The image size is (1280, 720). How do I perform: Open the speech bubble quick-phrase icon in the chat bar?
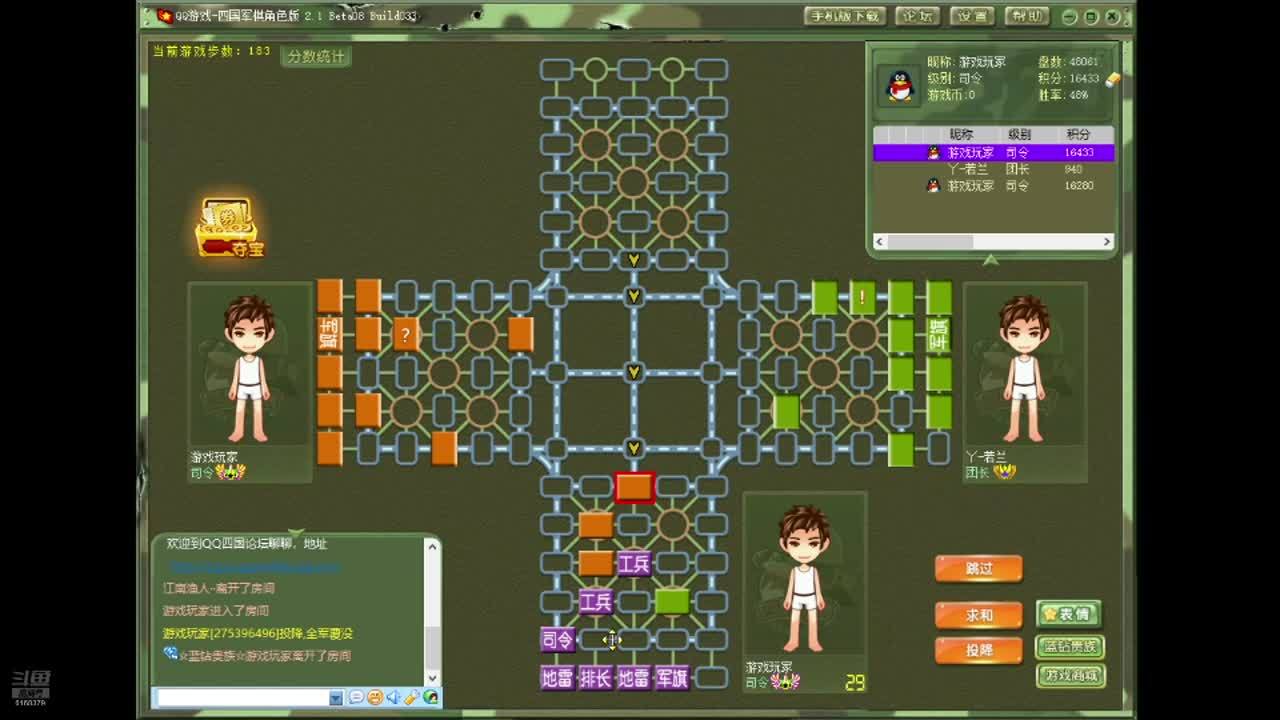tap(356, 697)
